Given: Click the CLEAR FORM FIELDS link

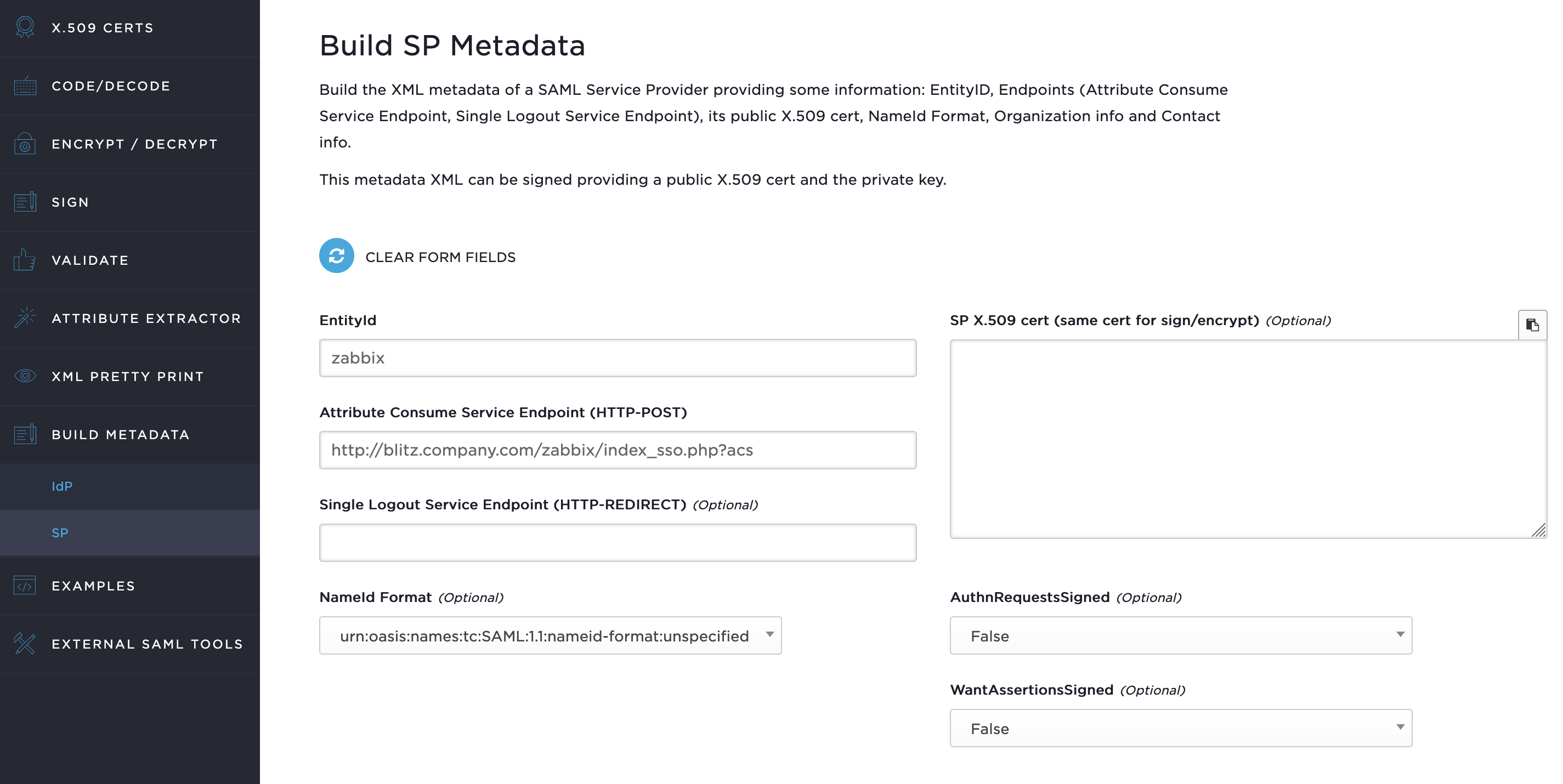Looking at the screenshot, I should pyautogui.click(x=440, y=257).
